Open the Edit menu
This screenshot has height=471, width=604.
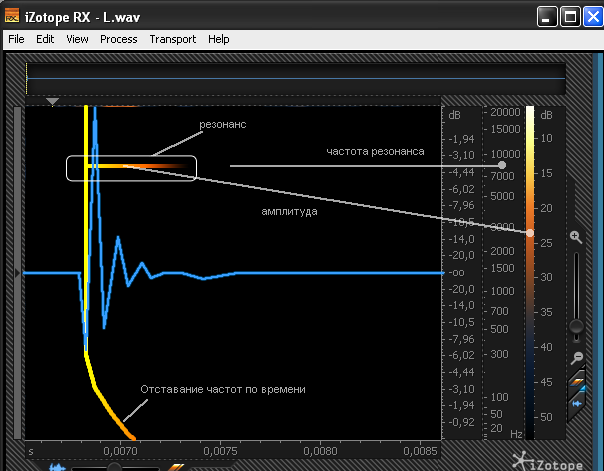point(45,39)
